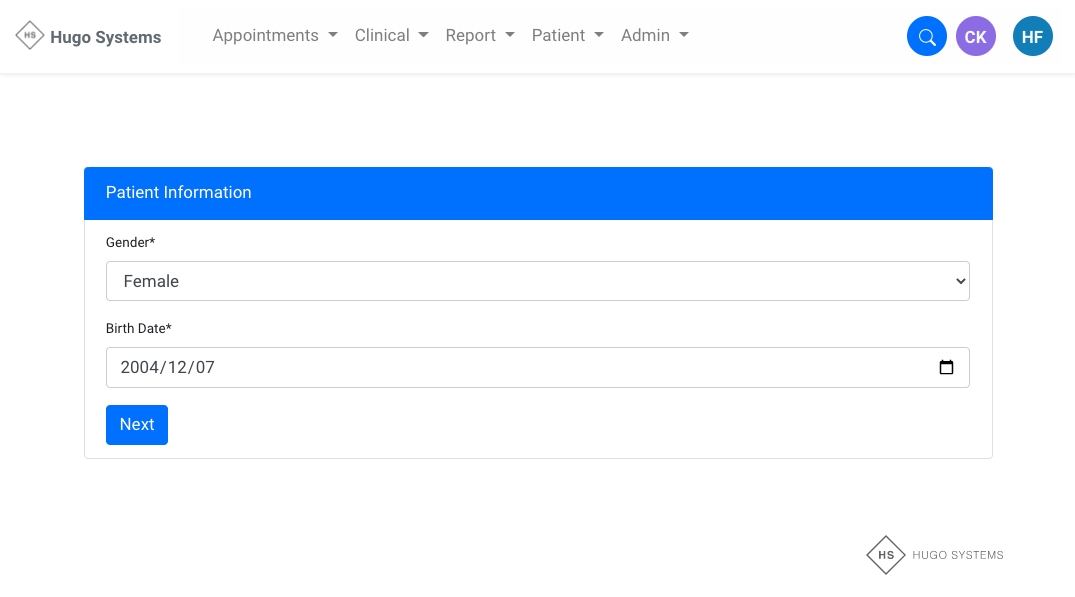
Task: Open the Admin menu
Action: (x=654, y=35)
